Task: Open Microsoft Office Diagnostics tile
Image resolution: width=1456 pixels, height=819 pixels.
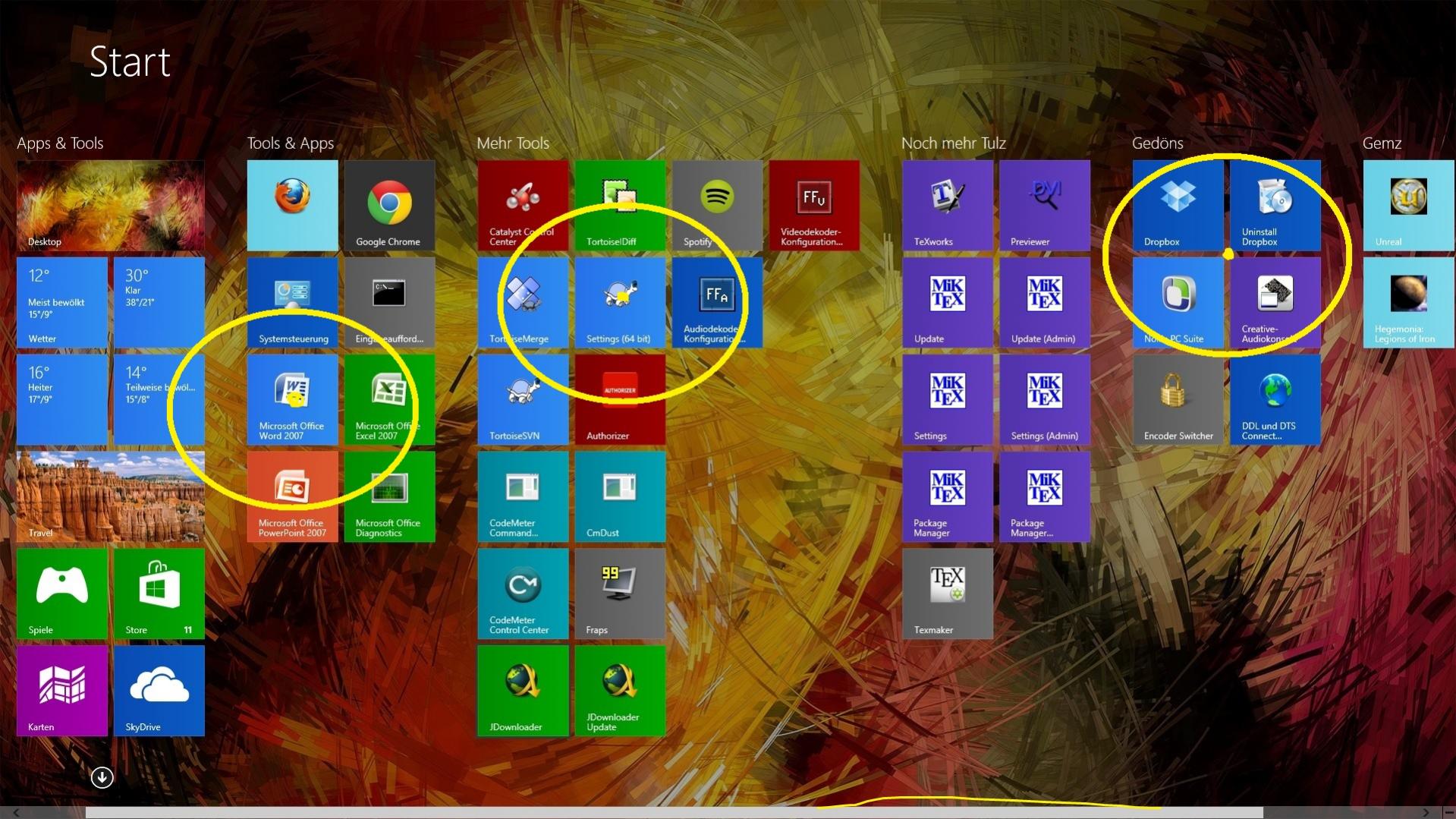Action: [x=389, y=496]
